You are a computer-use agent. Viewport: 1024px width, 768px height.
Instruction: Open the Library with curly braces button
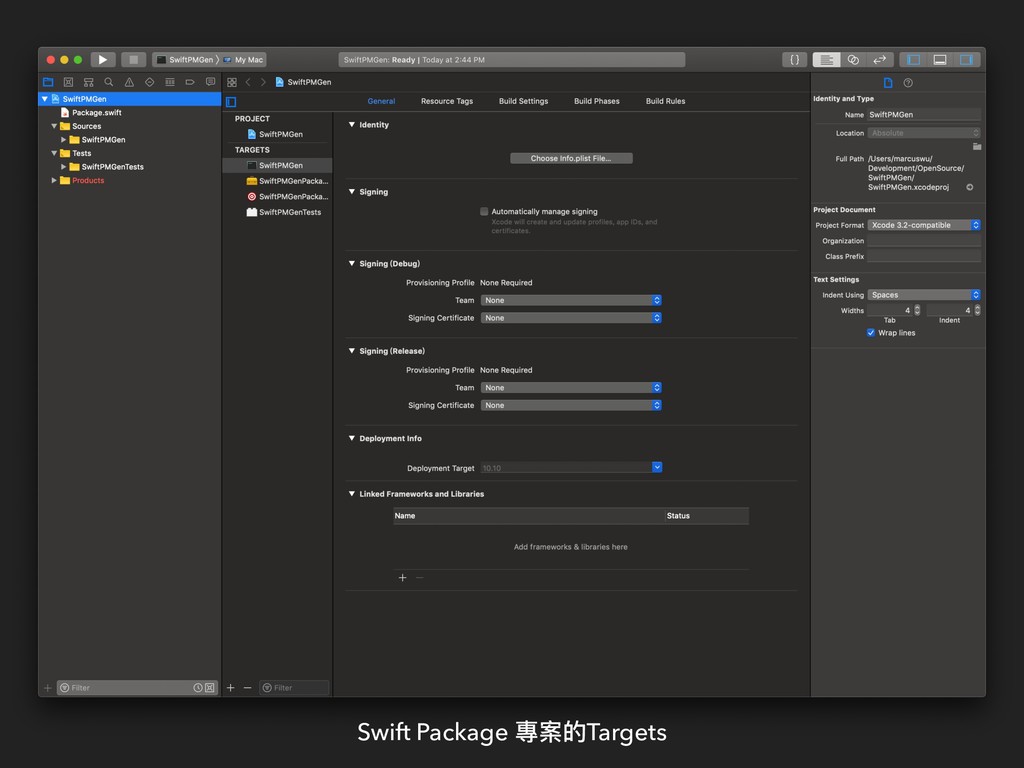point(794,59)
